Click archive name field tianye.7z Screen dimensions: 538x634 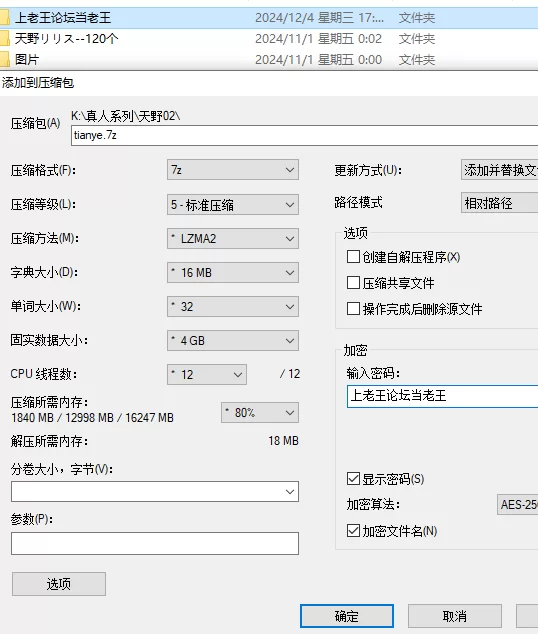[305, 135]
